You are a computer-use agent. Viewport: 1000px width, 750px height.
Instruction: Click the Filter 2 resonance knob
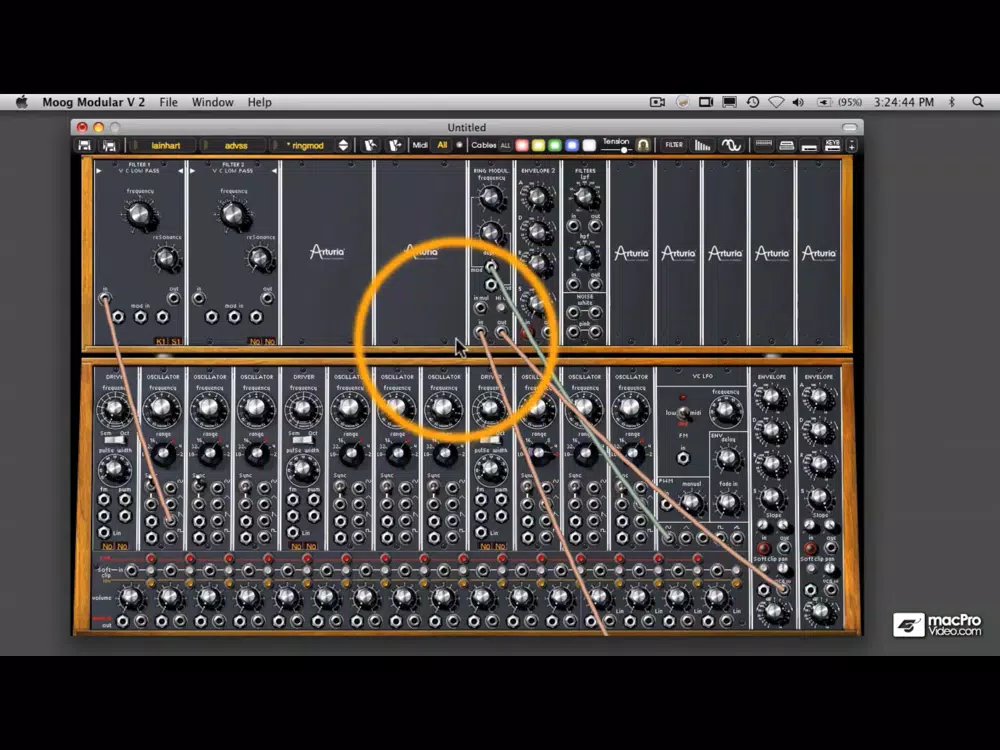(260, 258)
